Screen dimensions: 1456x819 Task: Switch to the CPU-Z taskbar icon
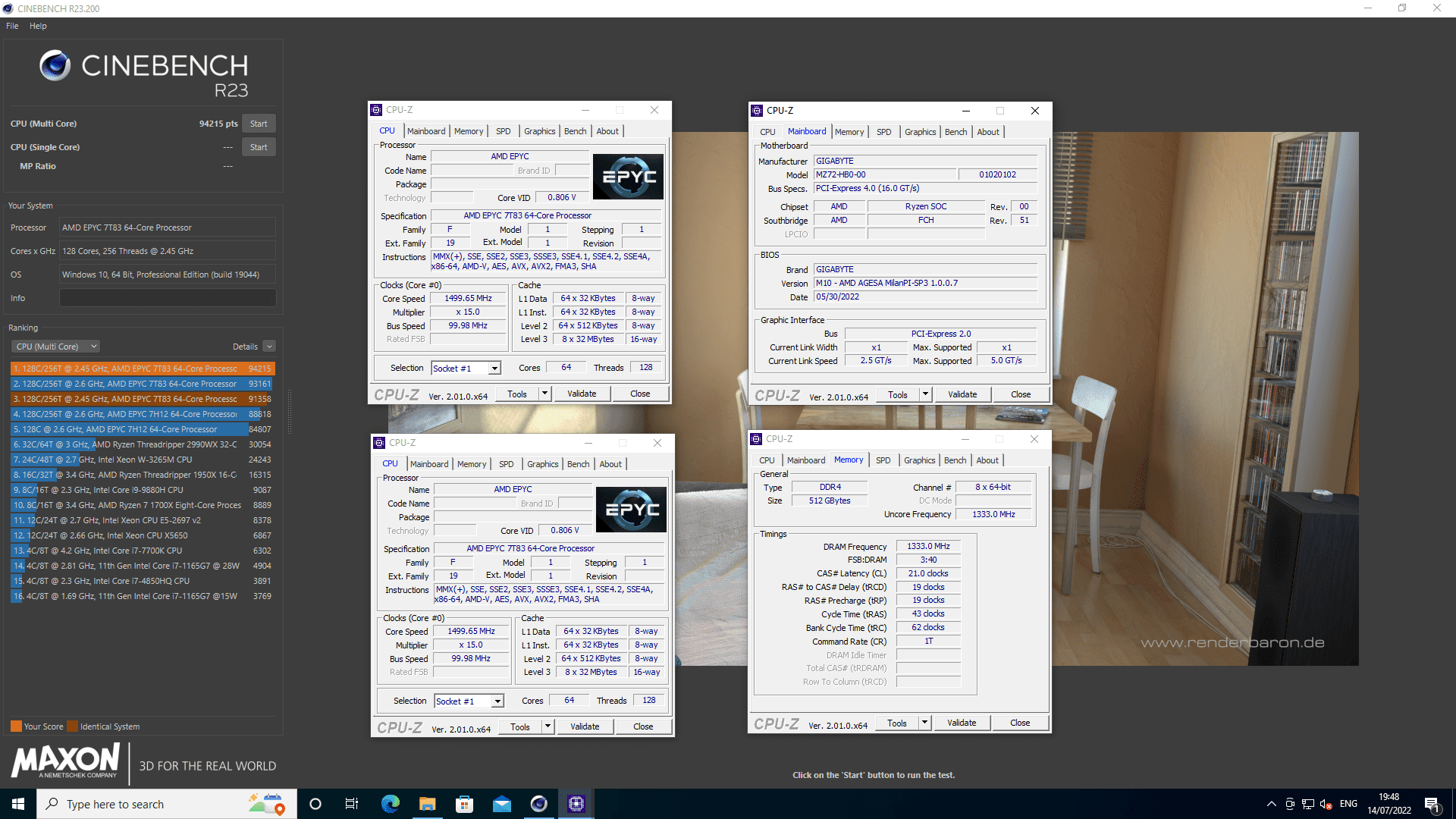[x=576, y=804]
